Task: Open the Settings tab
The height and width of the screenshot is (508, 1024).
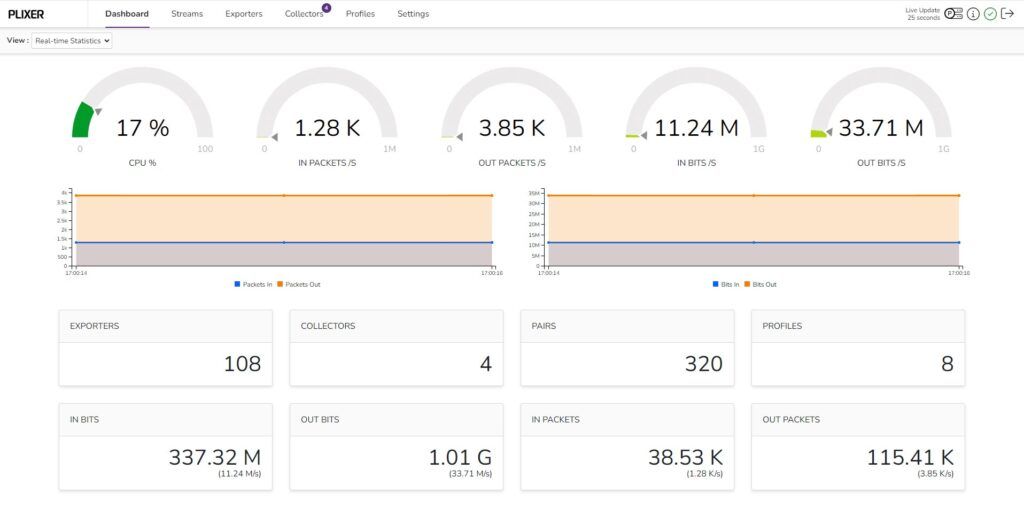Action: coord(413,14)
